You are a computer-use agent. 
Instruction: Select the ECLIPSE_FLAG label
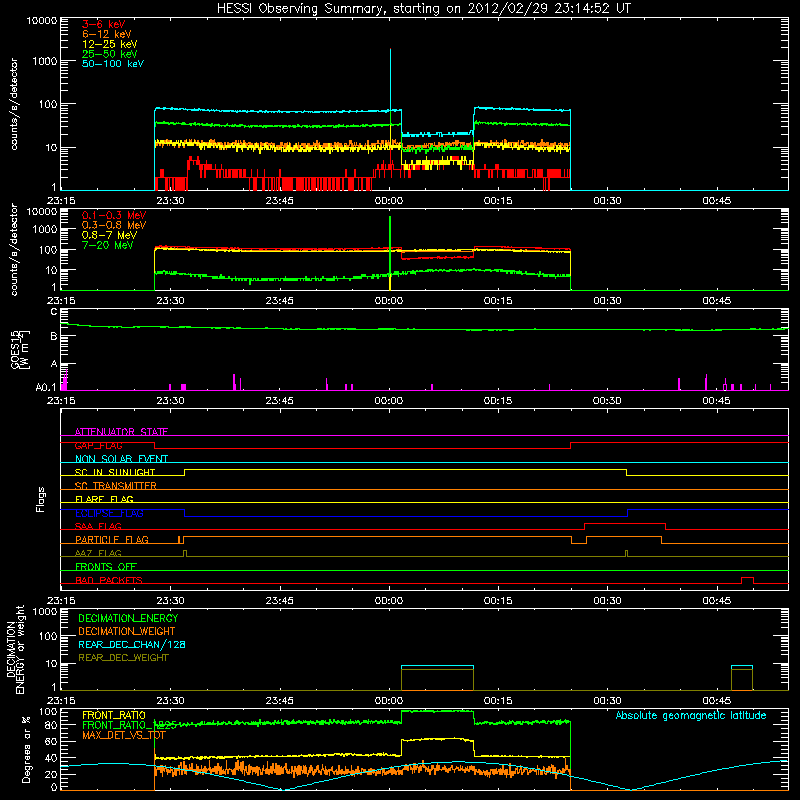pos(109,513)
